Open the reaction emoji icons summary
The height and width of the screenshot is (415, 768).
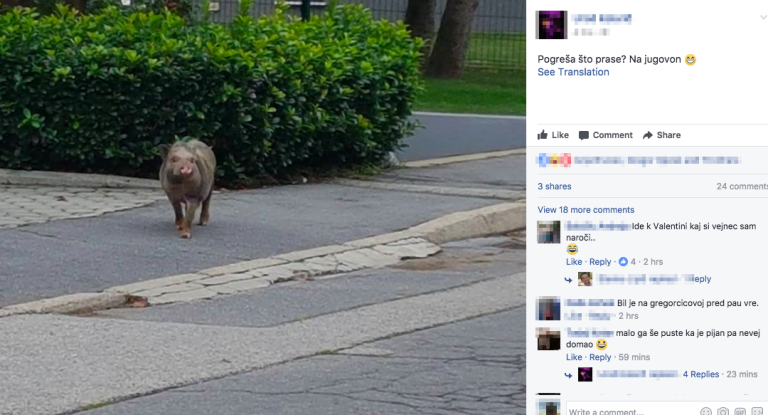[x=554, y=160]
